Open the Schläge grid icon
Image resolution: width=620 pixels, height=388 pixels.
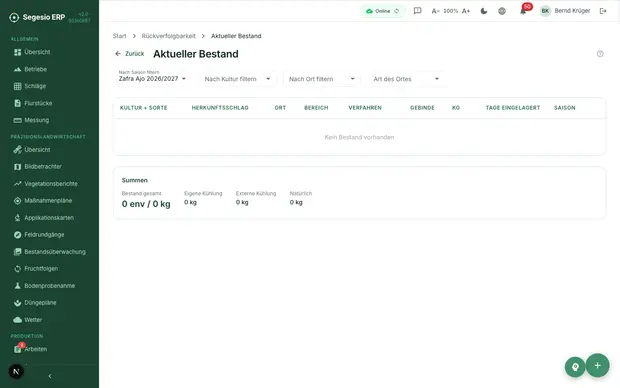coord(17,86)
